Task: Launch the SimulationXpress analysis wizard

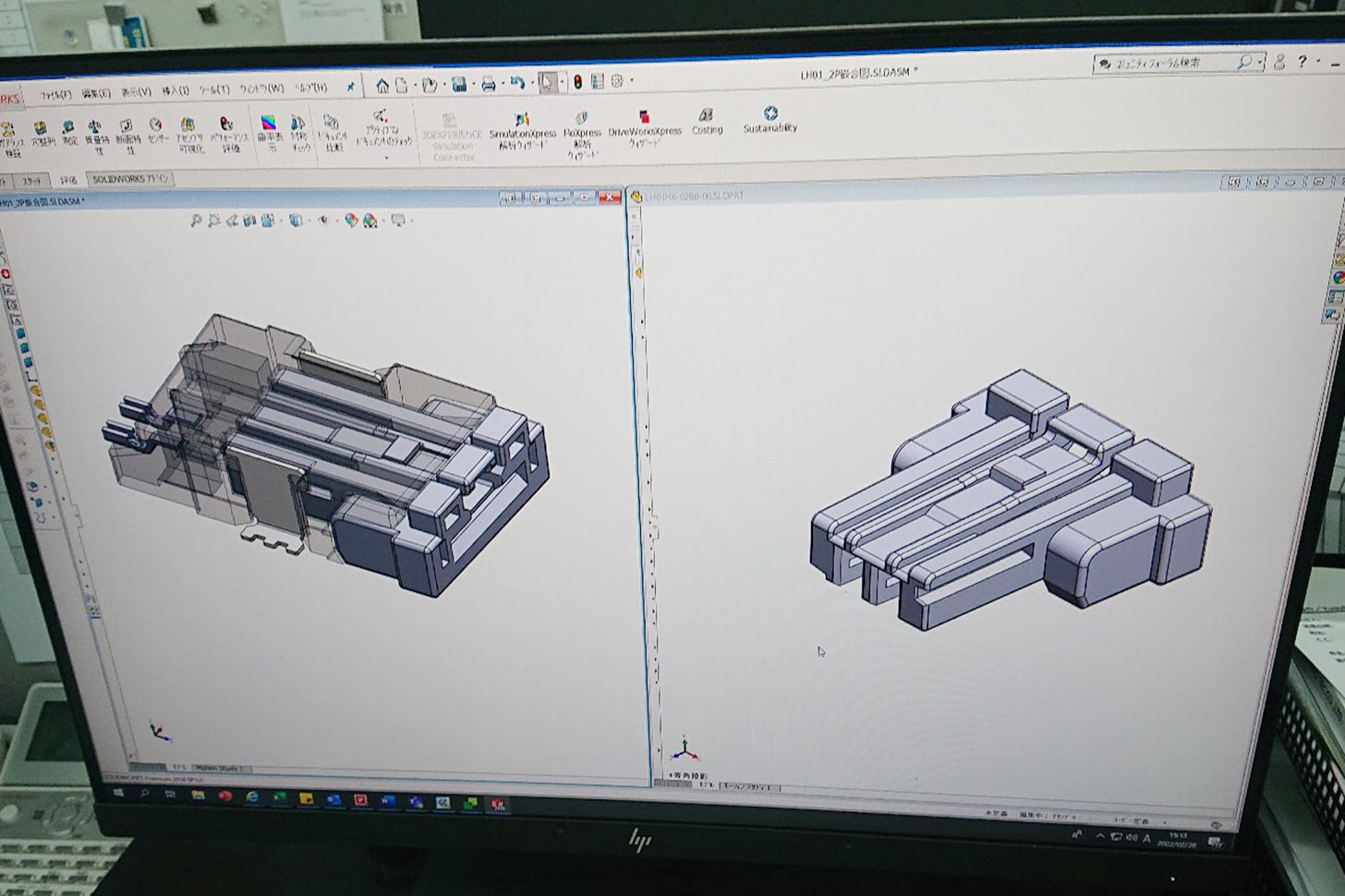Action: [x=522, y=130]
